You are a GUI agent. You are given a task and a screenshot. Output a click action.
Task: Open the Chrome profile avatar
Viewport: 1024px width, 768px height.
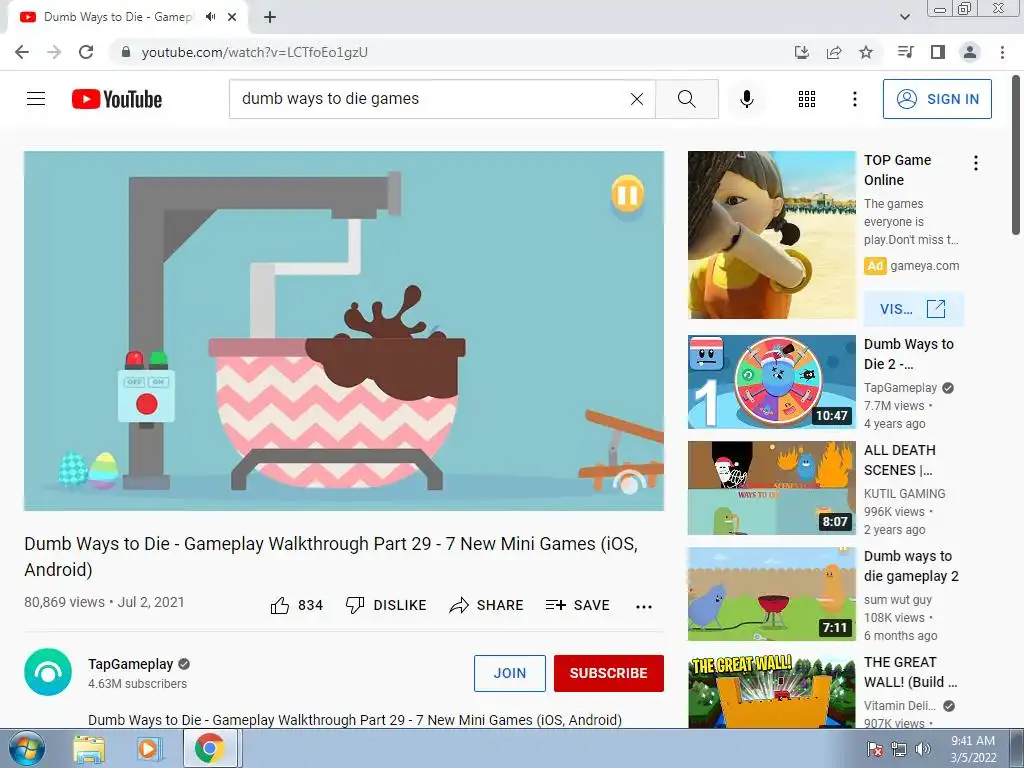[970, 52]
